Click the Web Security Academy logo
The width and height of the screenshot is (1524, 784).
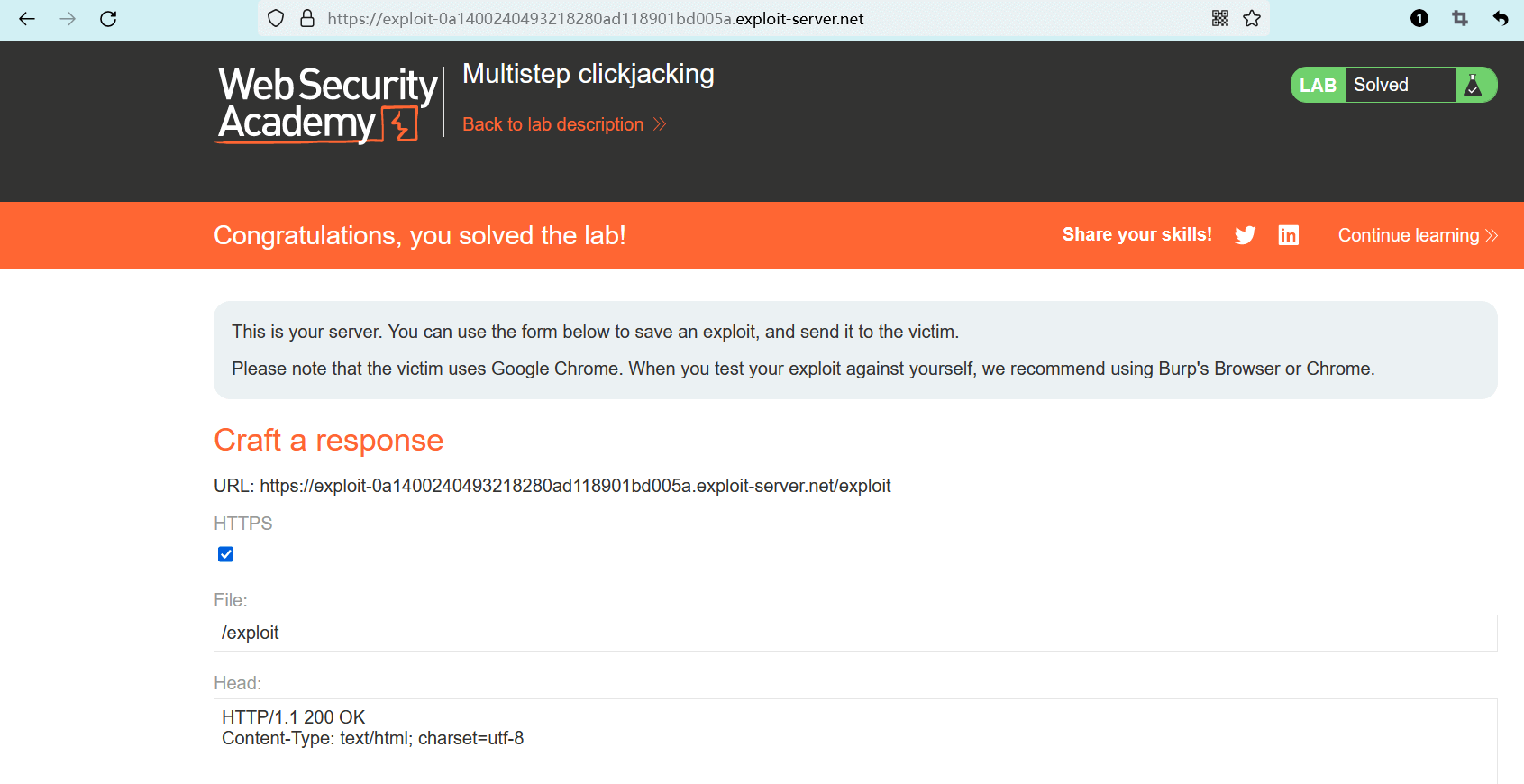tap(328, 105)
